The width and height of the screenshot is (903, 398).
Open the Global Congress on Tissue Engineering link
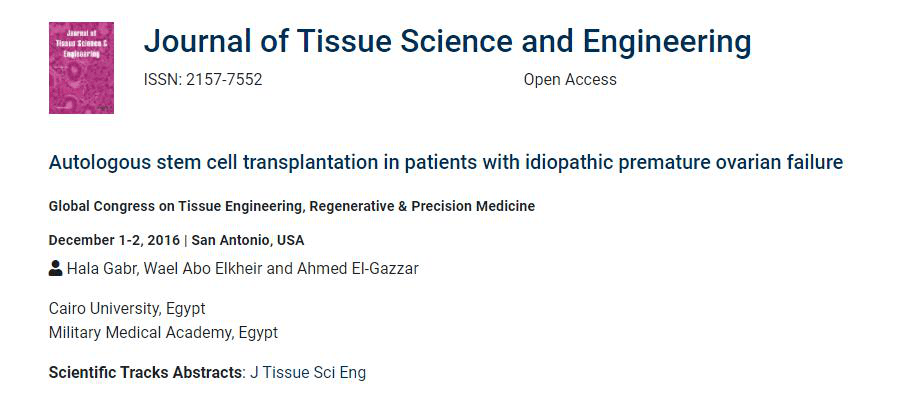click(292, 206)
